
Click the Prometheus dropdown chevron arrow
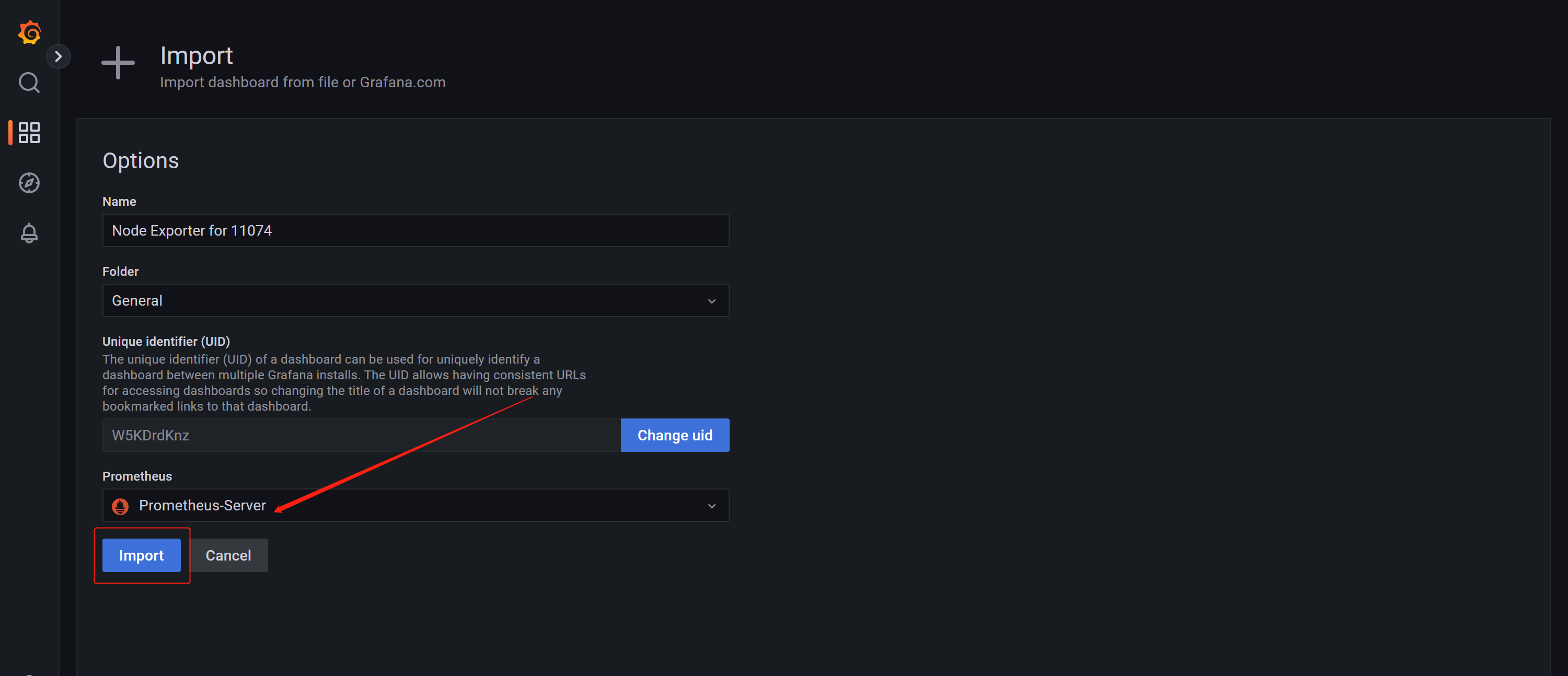tap(711, 506)
